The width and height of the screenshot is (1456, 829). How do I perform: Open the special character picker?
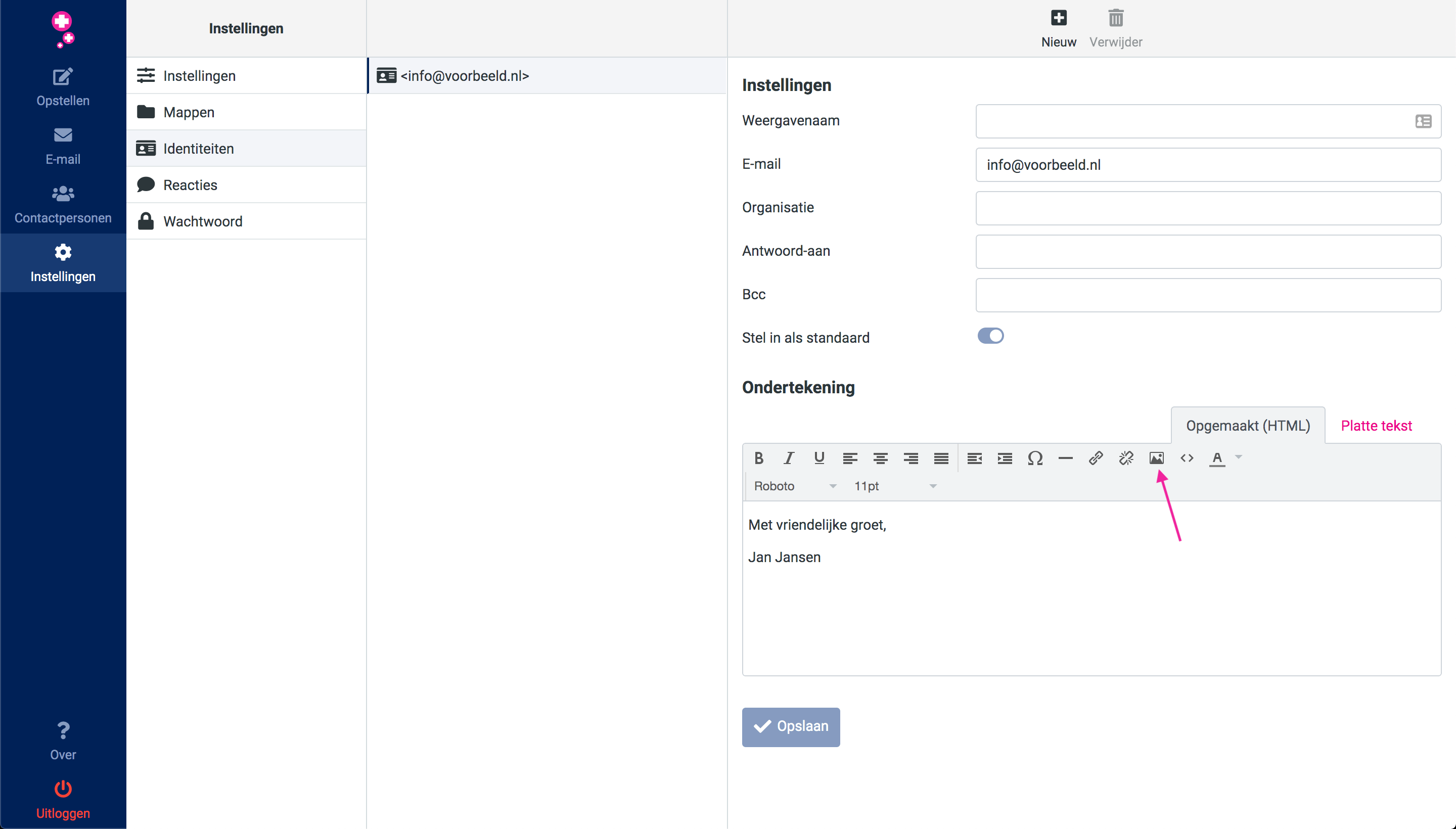click(x=1035, y=458)
